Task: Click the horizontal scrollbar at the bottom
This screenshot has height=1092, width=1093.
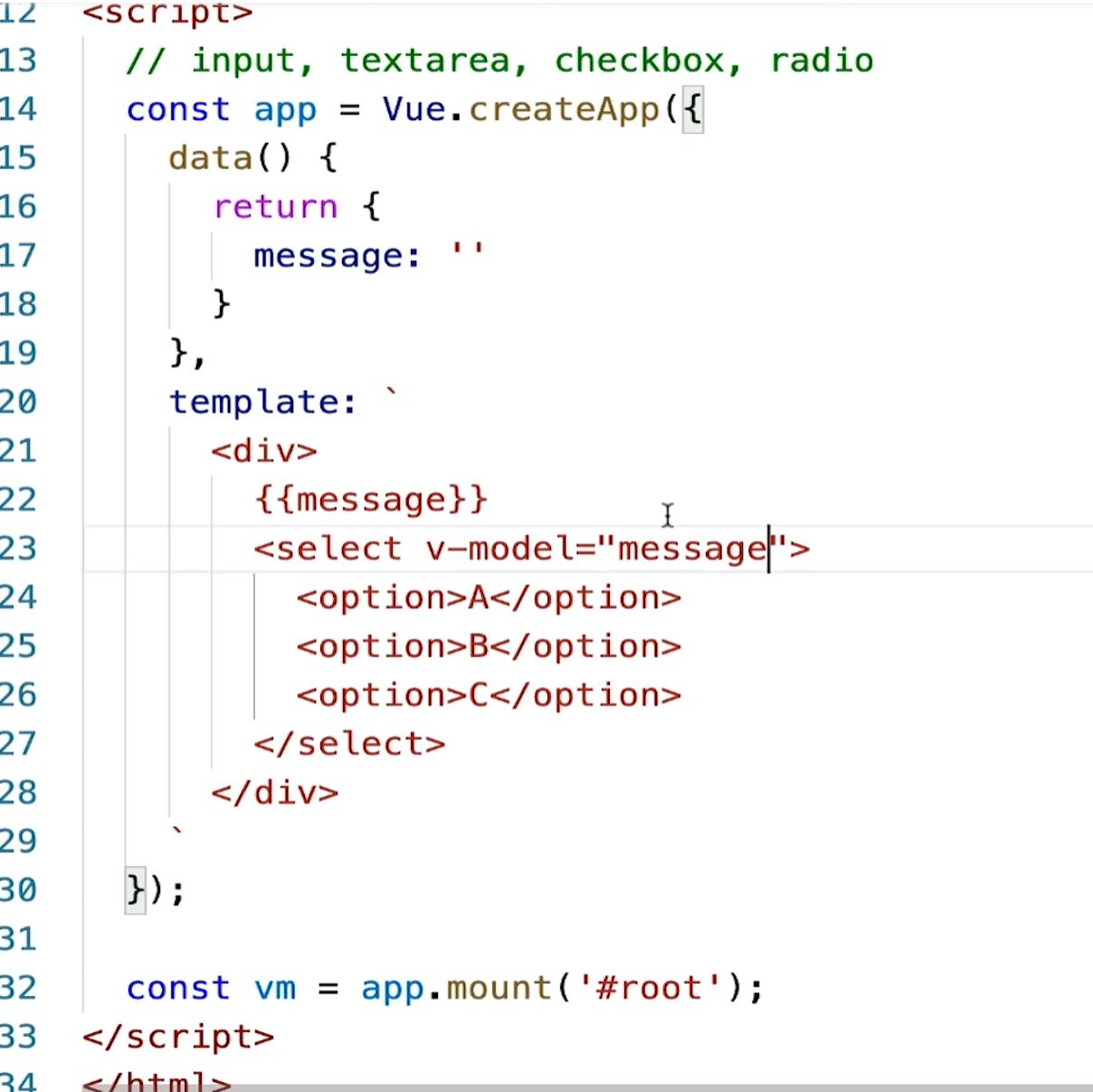Action: [x=587, y=1087]
